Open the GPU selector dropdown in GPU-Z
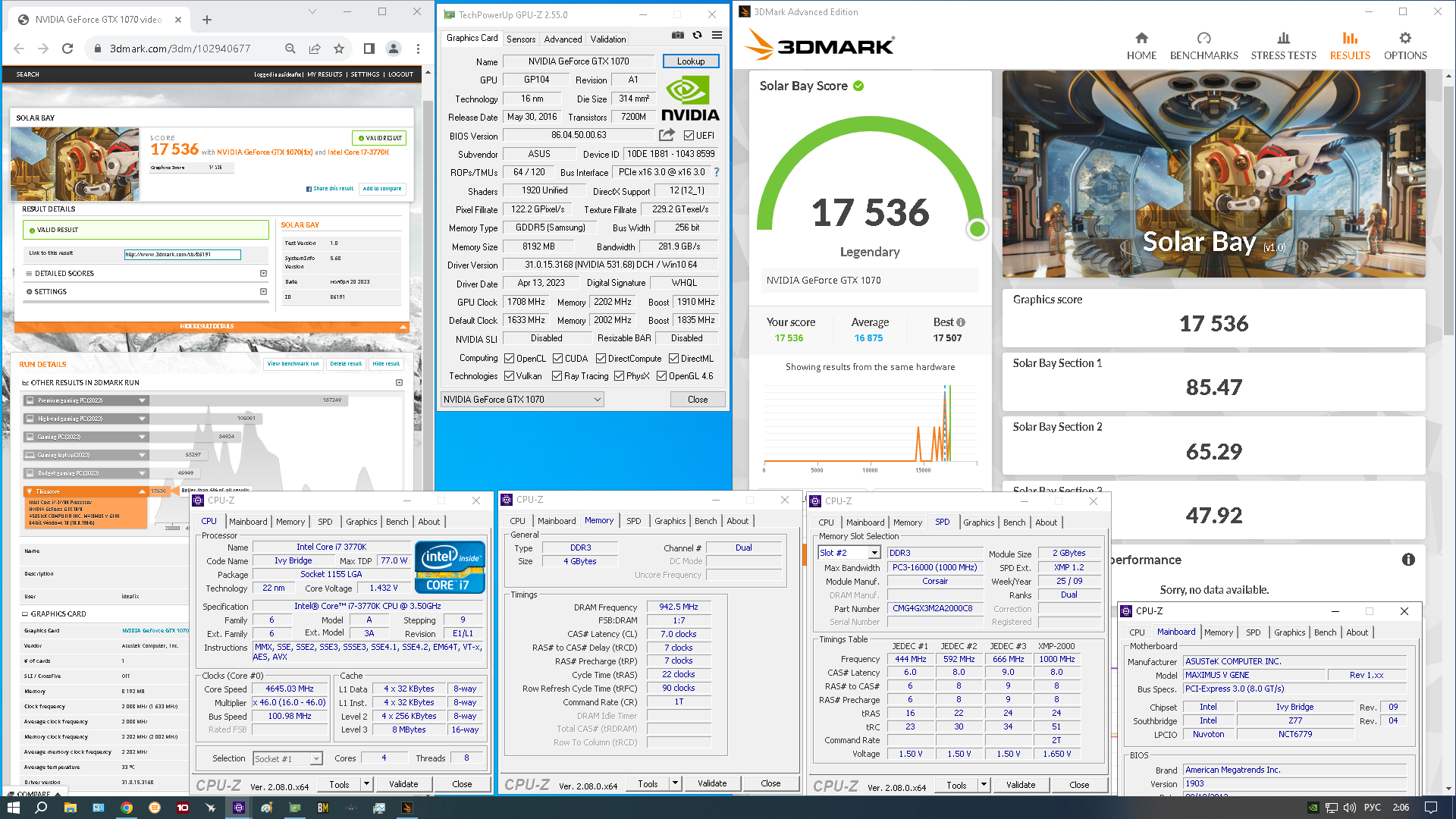This screenshot has width=1456, height=819. 522,400
